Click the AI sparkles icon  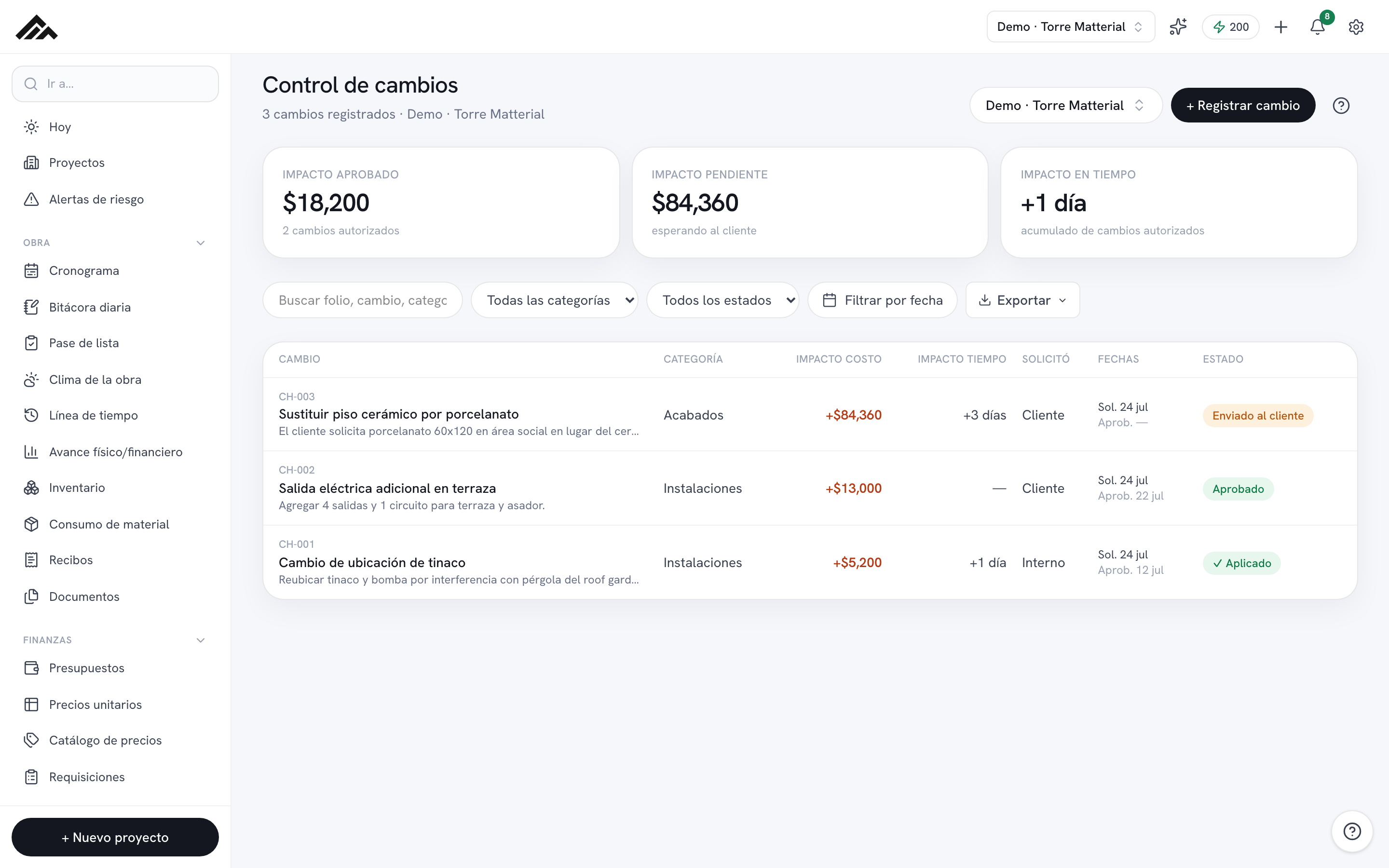[x=1178, y=27]
